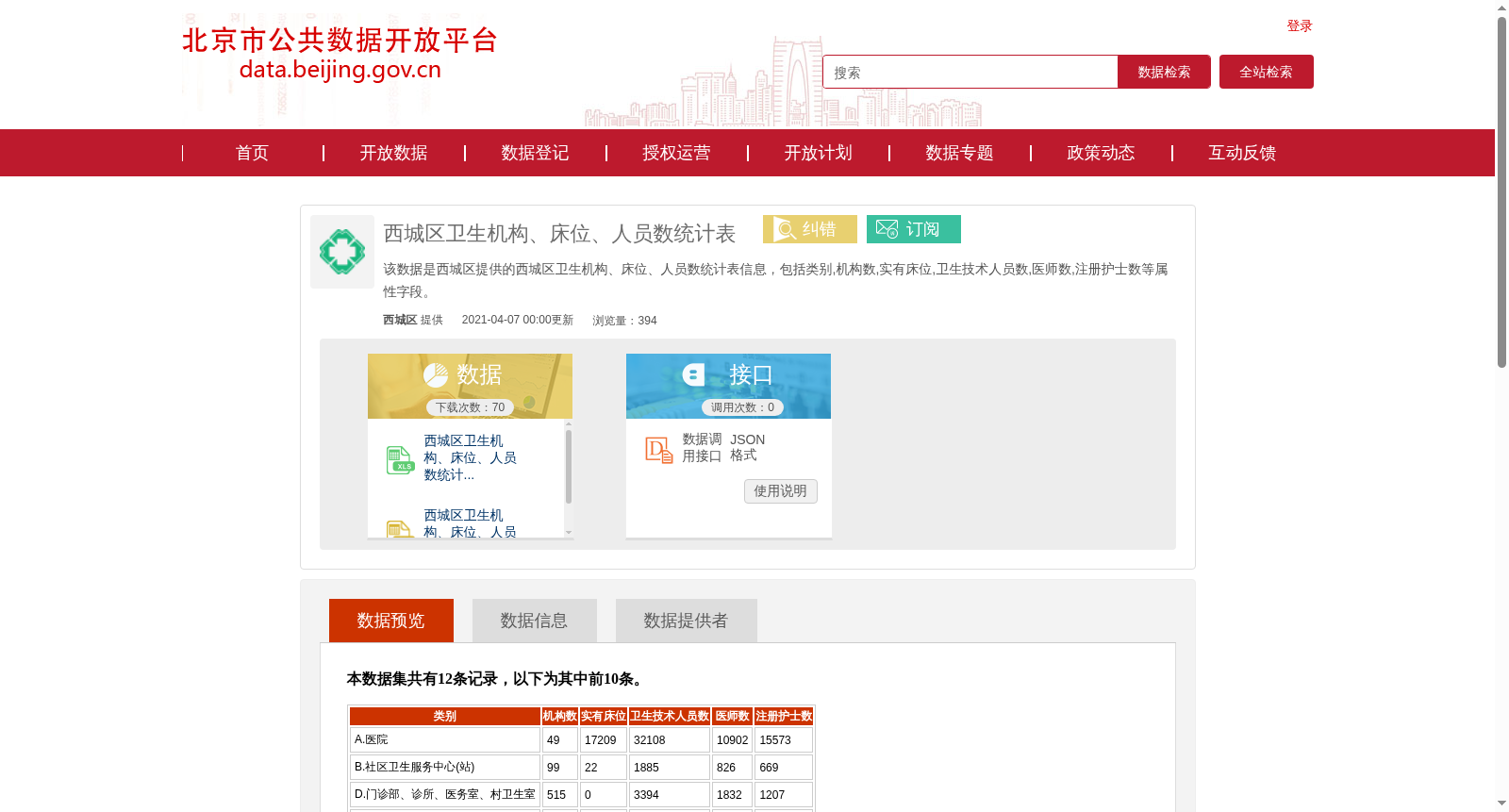The image size is (1509, 812).
Task: Click the green health cross dataset icon
Action: (342, 252)
